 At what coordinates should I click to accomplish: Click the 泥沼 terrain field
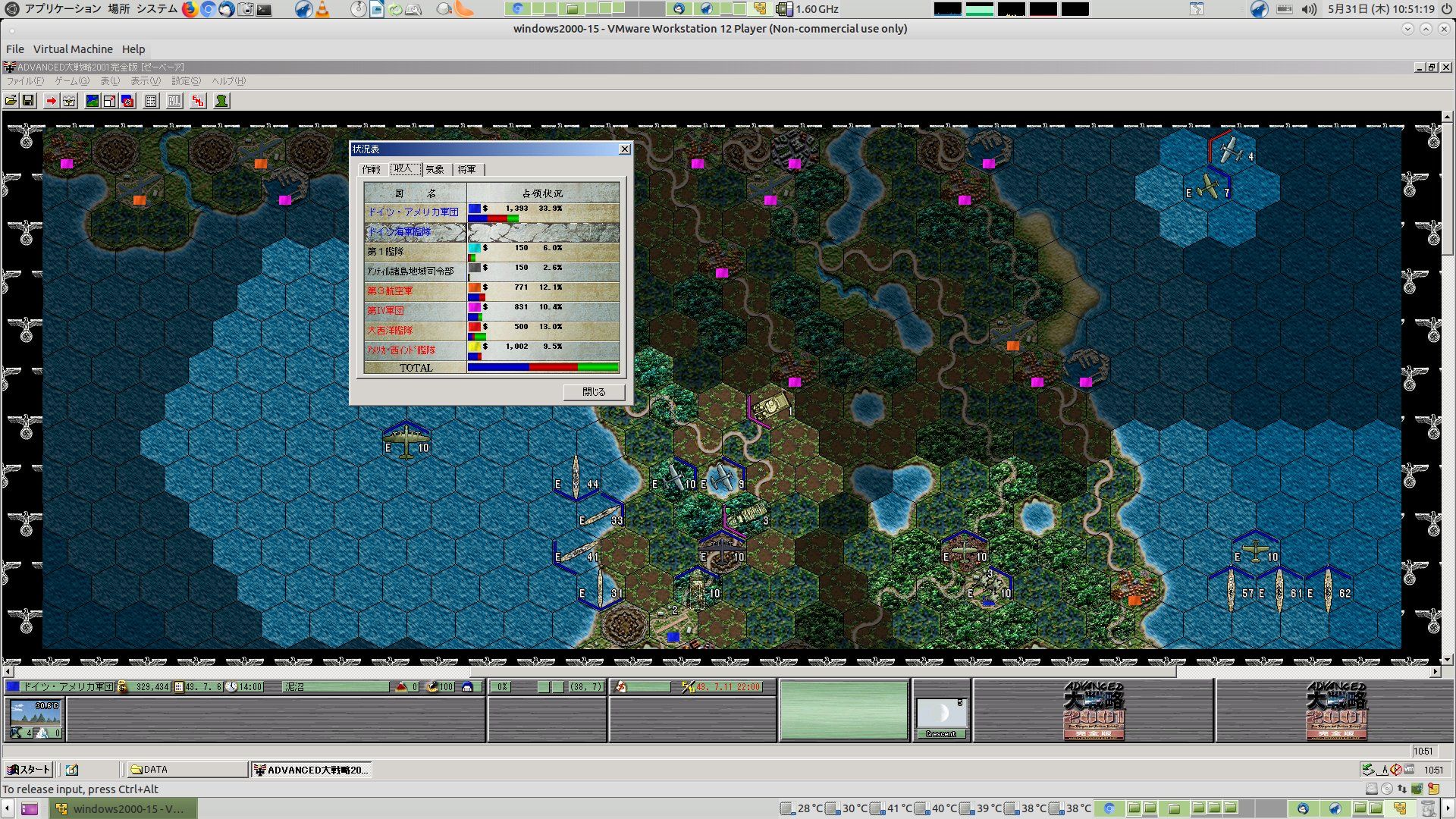point(336,687)
